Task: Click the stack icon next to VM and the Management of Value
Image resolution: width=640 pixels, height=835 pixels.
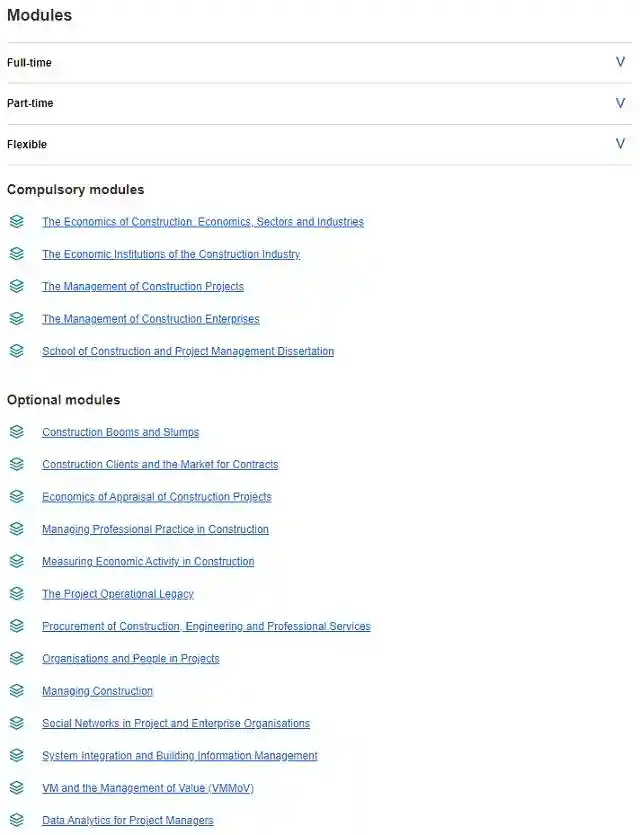Action: tap(16, 788)
